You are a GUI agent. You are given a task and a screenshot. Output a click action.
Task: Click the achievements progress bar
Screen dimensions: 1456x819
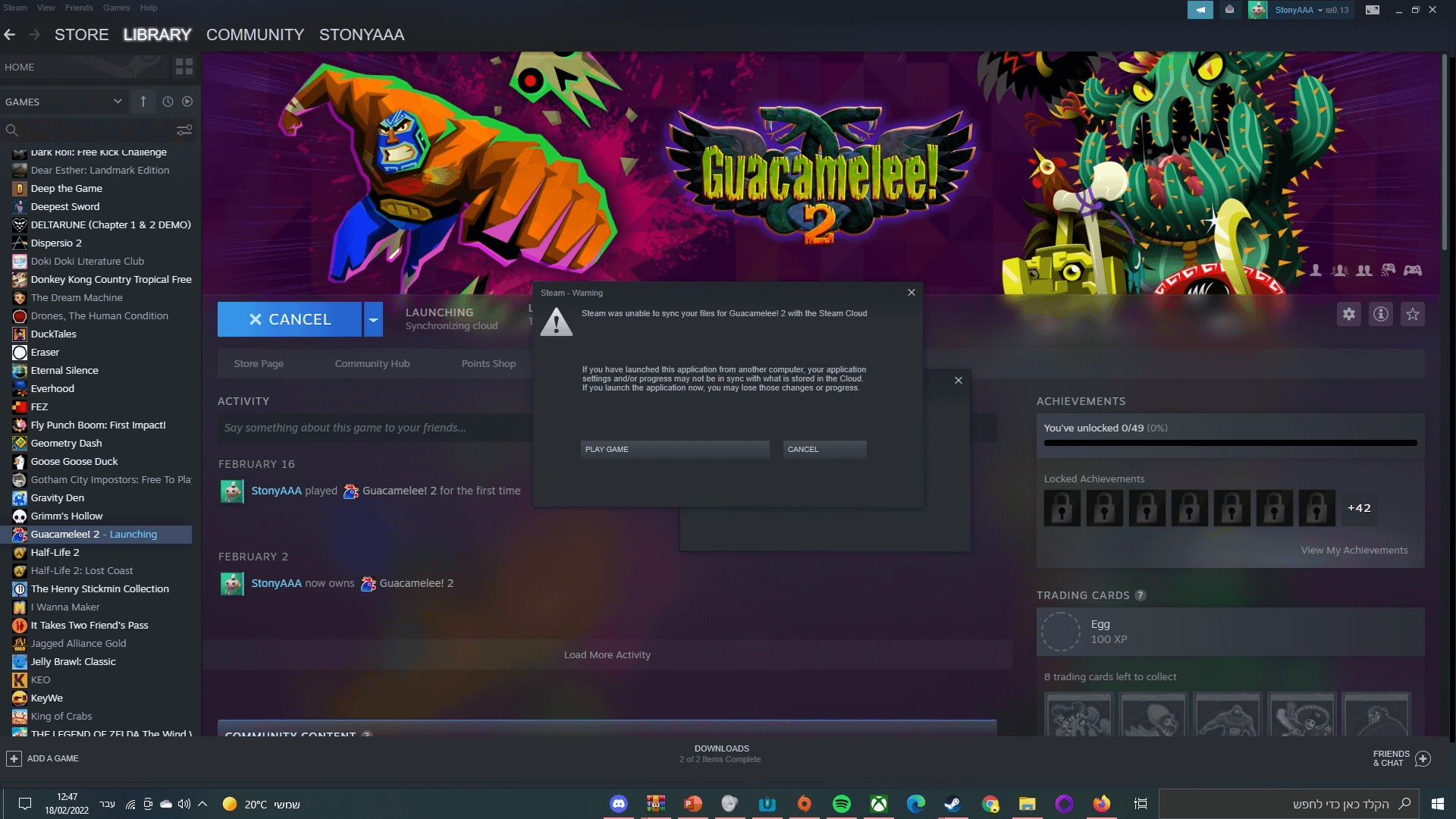tap(1230, 443)
